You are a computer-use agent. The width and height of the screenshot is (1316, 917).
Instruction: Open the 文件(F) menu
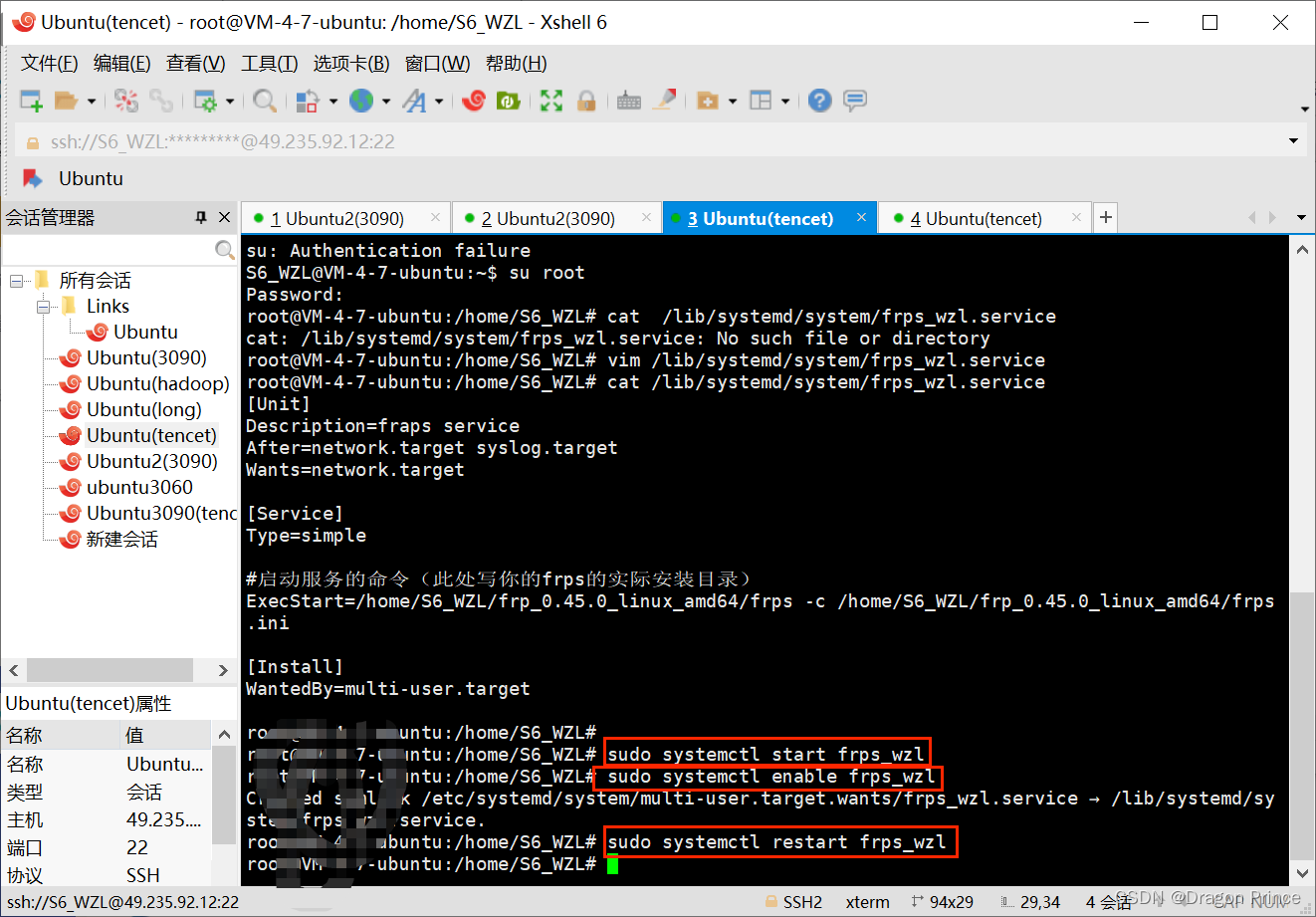coord(50,64)
